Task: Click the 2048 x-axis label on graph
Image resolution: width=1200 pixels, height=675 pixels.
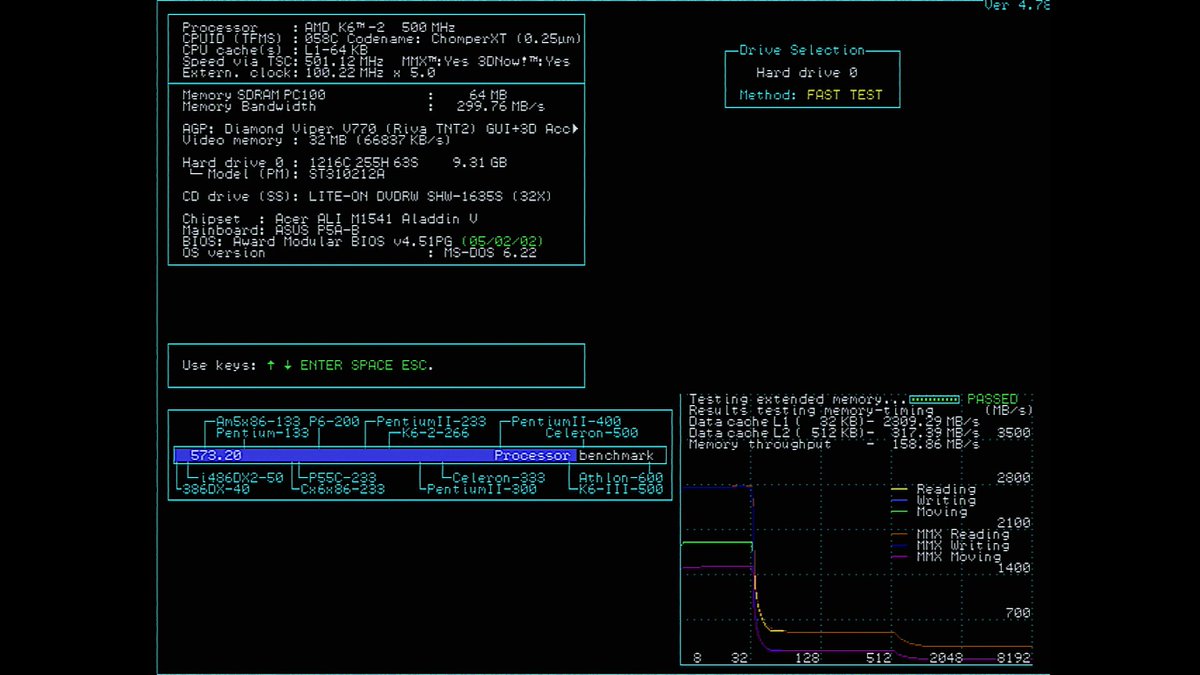Action: click(x=946, y=658)
